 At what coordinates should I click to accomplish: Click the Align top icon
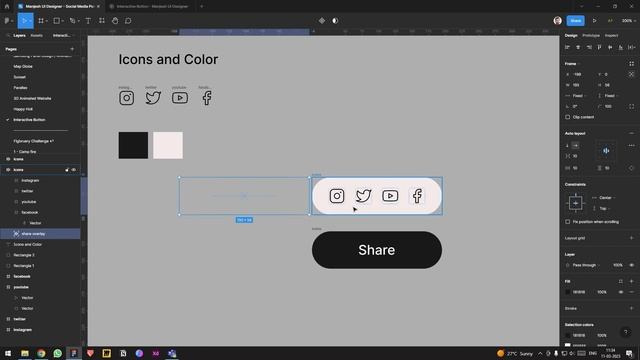tap(599, 47)
